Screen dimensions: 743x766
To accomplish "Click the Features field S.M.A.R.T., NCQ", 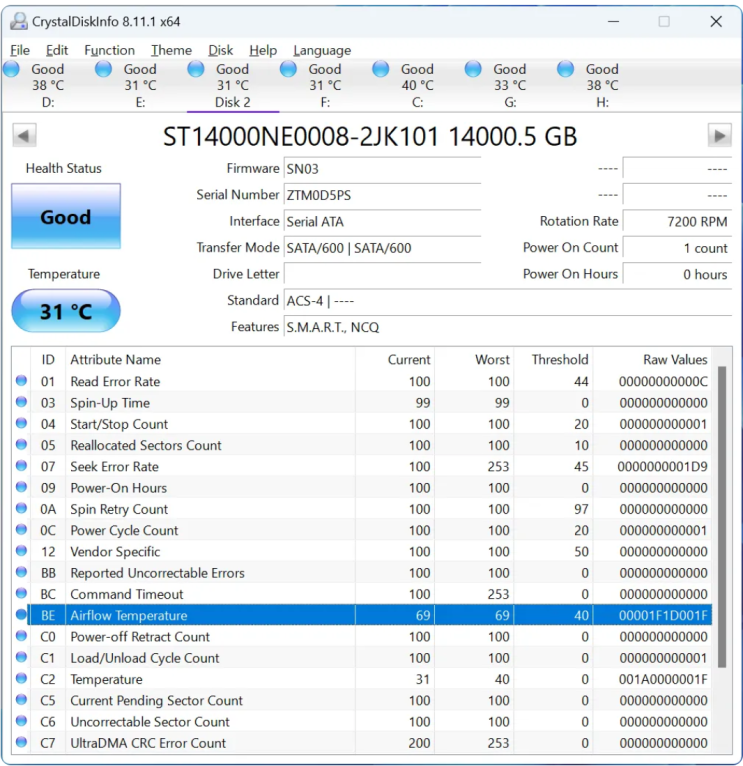I will pos(508,327).
